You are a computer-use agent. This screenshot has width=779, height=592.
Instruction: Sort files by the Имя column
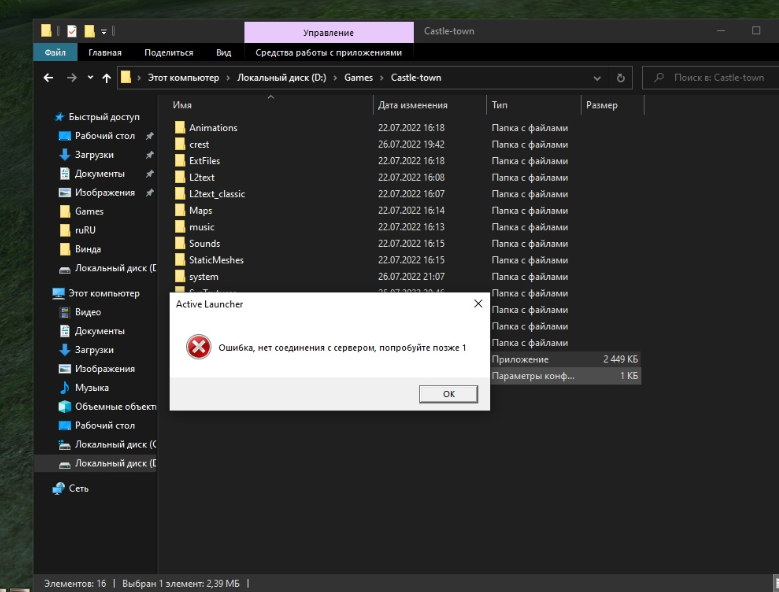pos(182,105)
